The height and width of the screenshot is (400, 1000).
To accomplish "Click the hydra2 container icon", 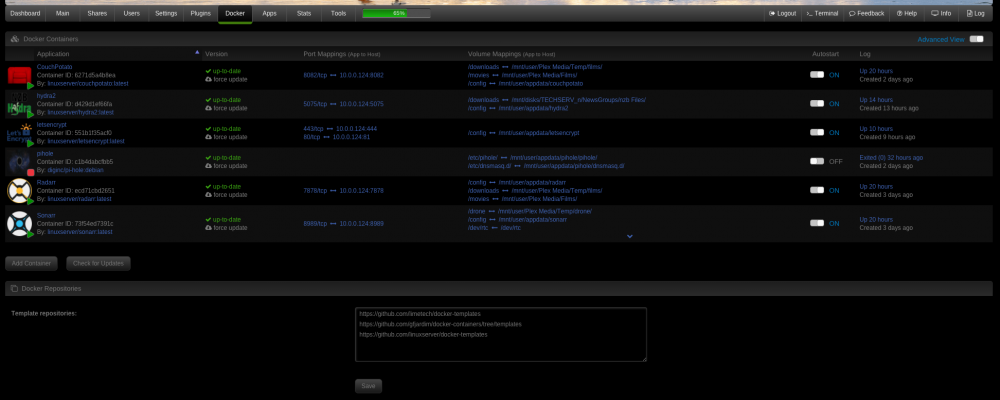I will click(19, 104).
